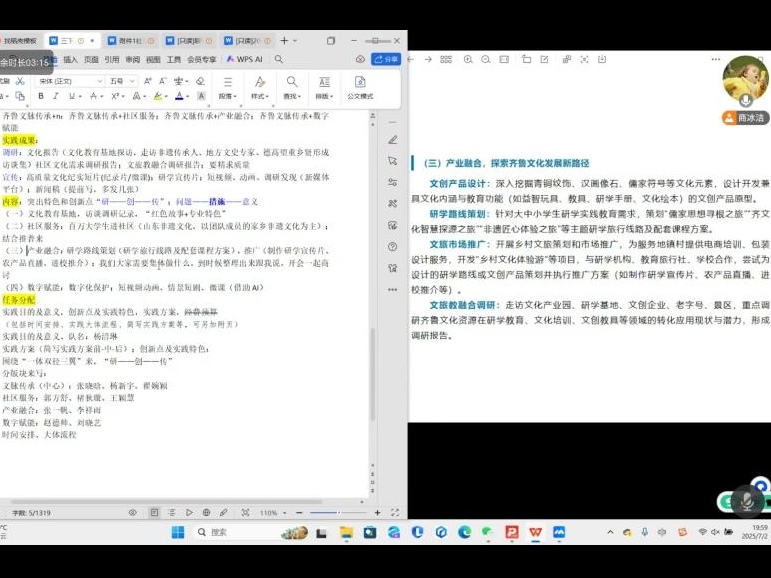This screenshot has height=578, width=771.
Task: Toggle italic text formatting
Action: point(55,96)
